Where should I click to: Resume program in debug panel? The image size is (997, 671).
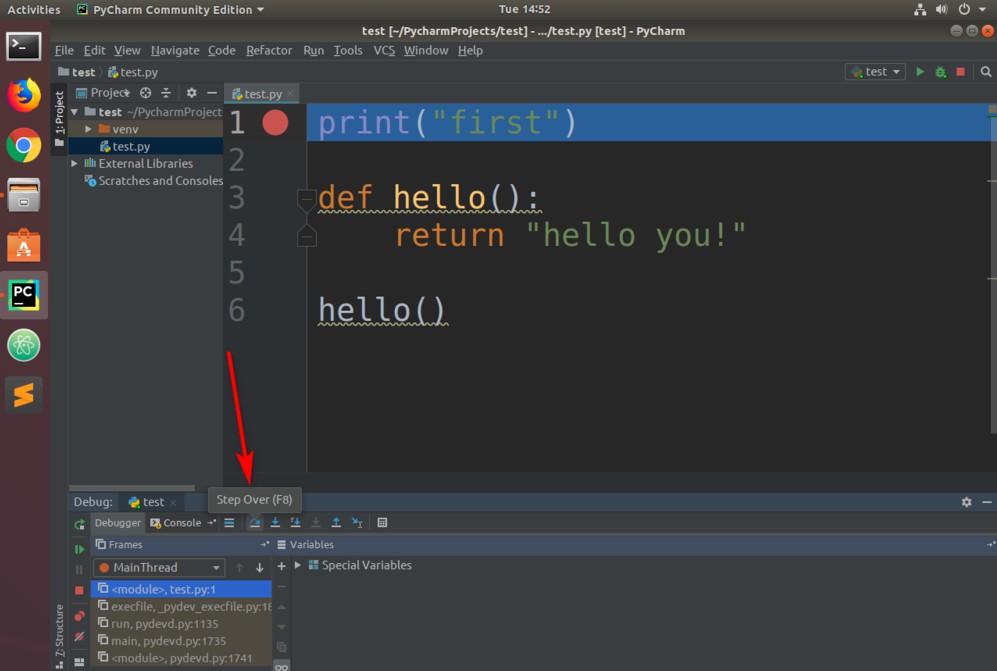pyautogui.click(x=79, y=549)
